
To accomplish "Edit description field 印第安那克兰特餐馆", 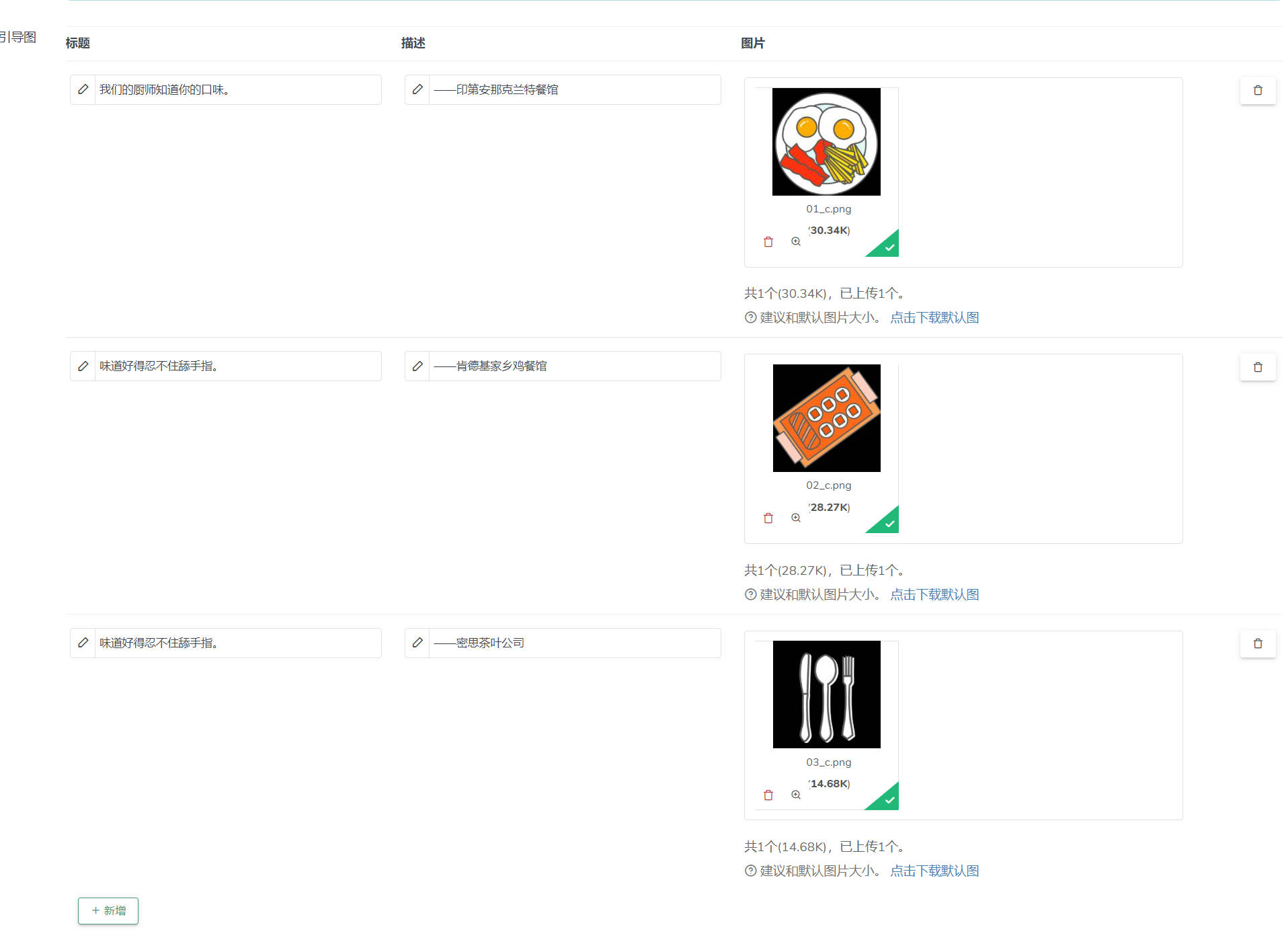I will tap(575, 89).
